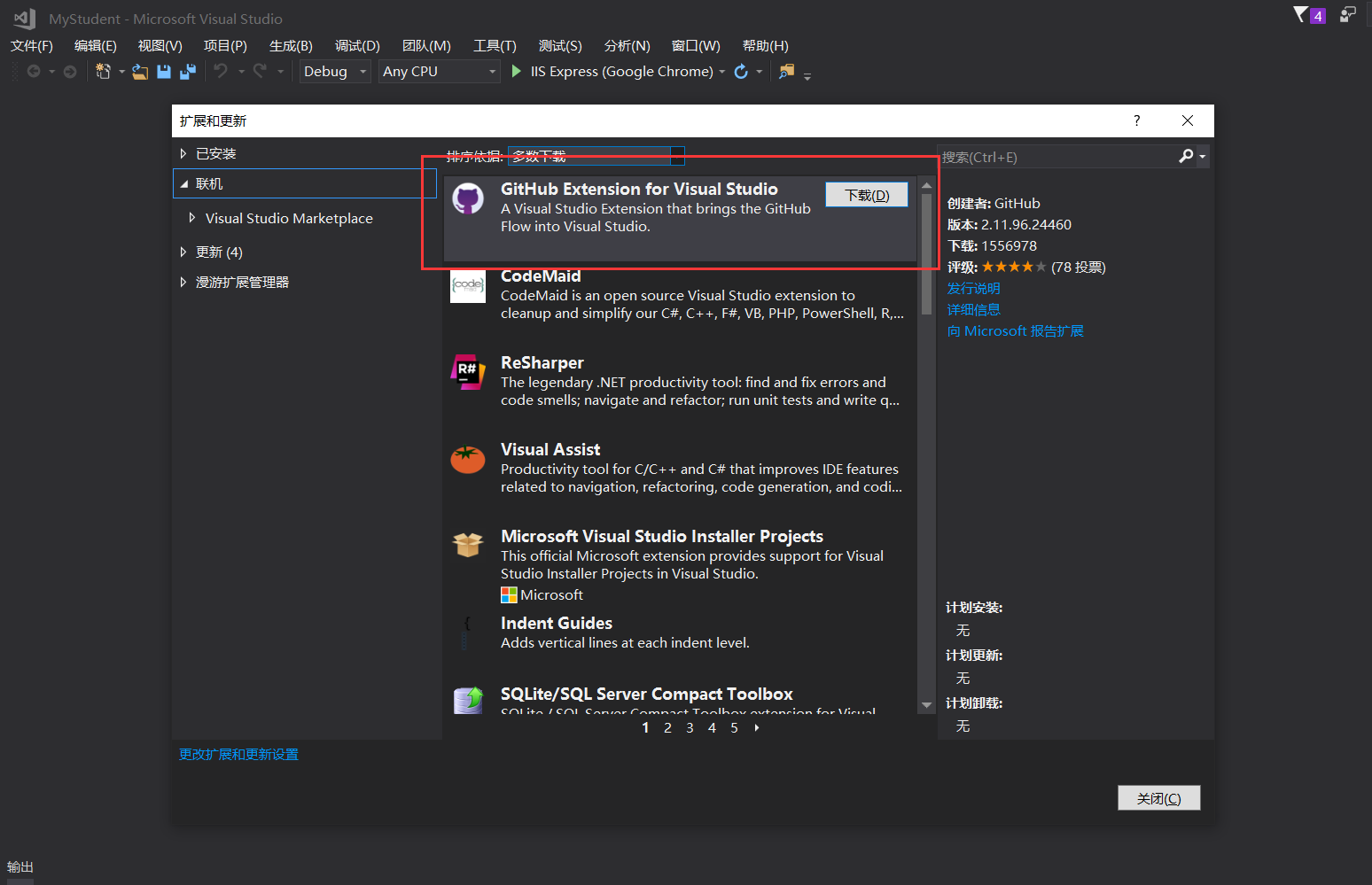Open the toolbar overflow options arrow
1372x885 pixels.
(x=807, y=77)
